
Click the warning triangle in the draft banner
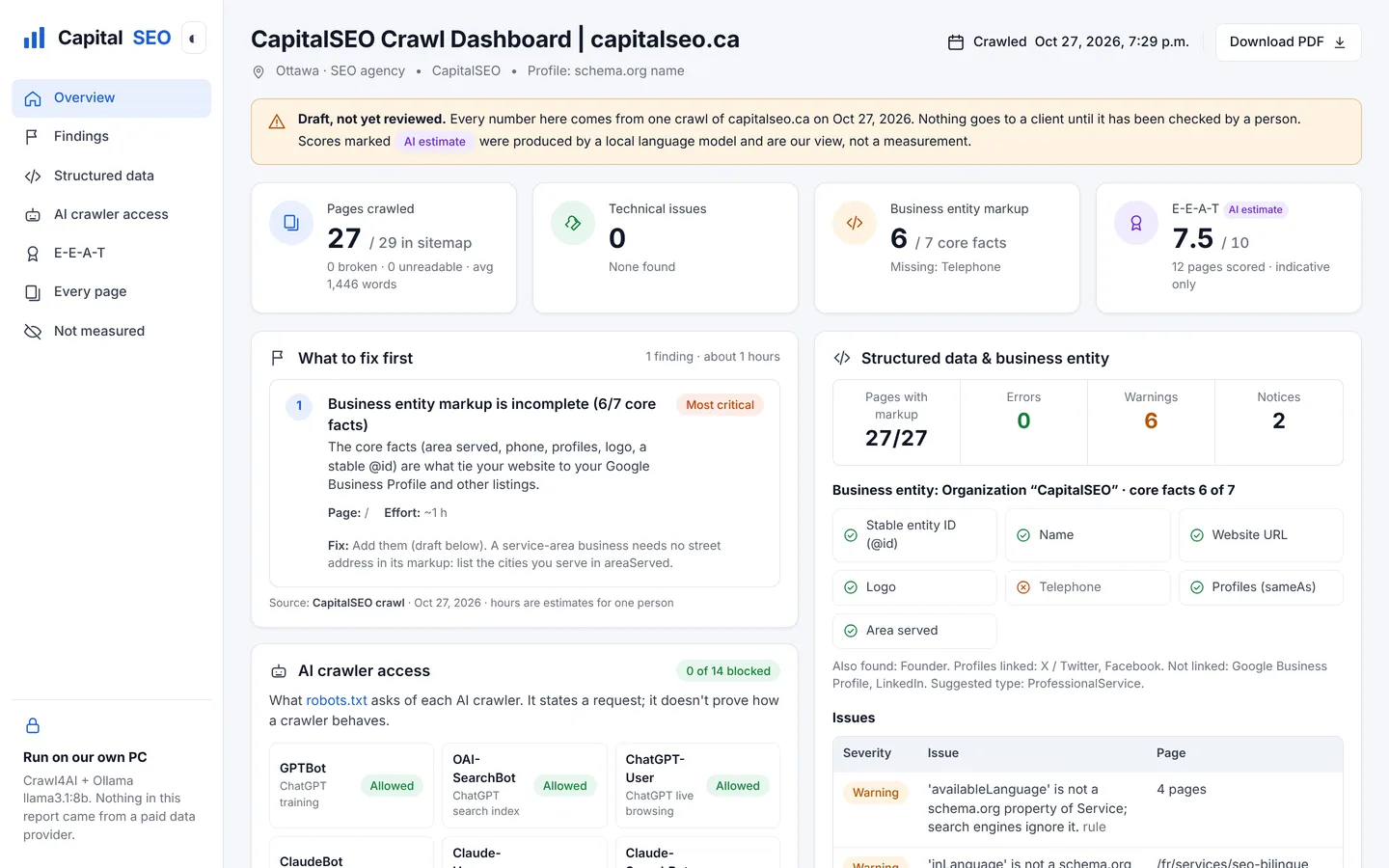point(277,122)
